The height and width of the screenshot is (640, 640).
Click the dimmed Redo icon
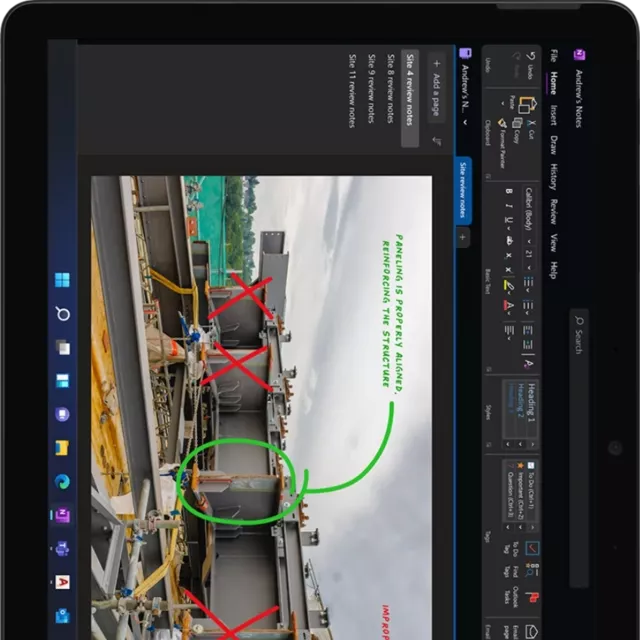[x=518, y=56]
